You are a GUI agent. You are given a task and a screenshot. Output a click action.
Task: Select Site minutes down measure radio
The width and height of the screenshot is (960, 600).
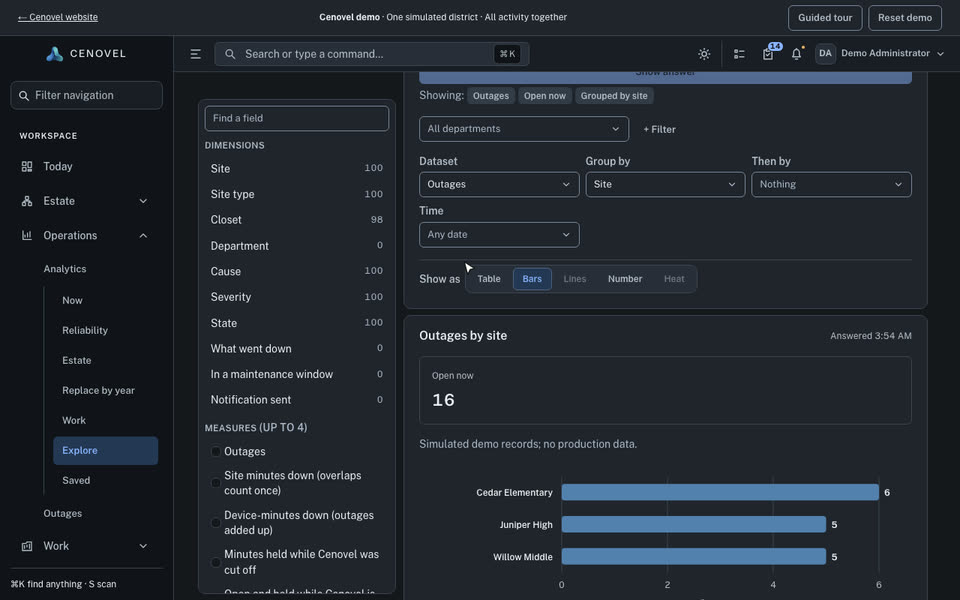click(216, 483)
